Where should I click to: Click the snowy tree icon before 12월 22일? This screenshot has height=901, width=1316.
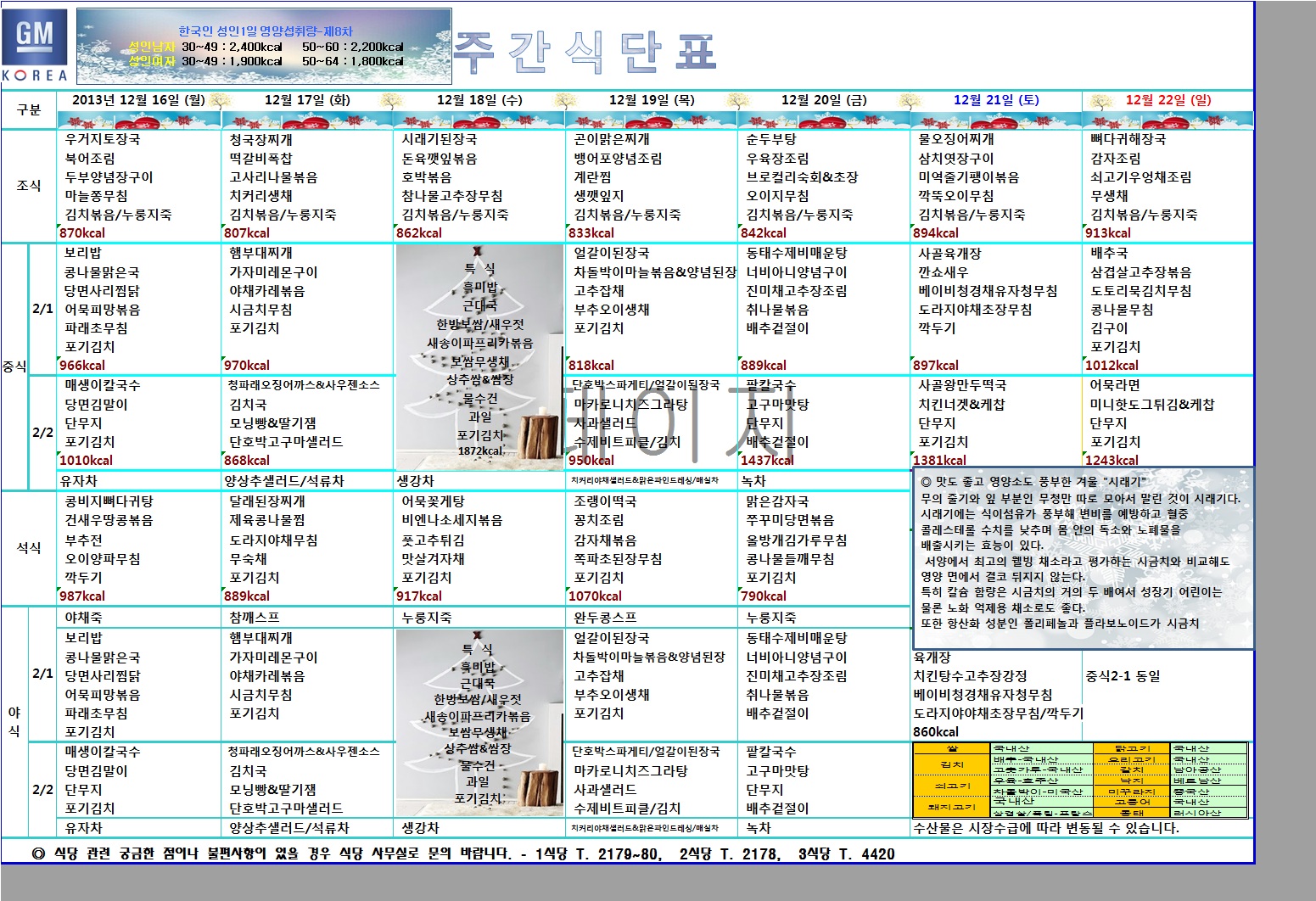1100,101
